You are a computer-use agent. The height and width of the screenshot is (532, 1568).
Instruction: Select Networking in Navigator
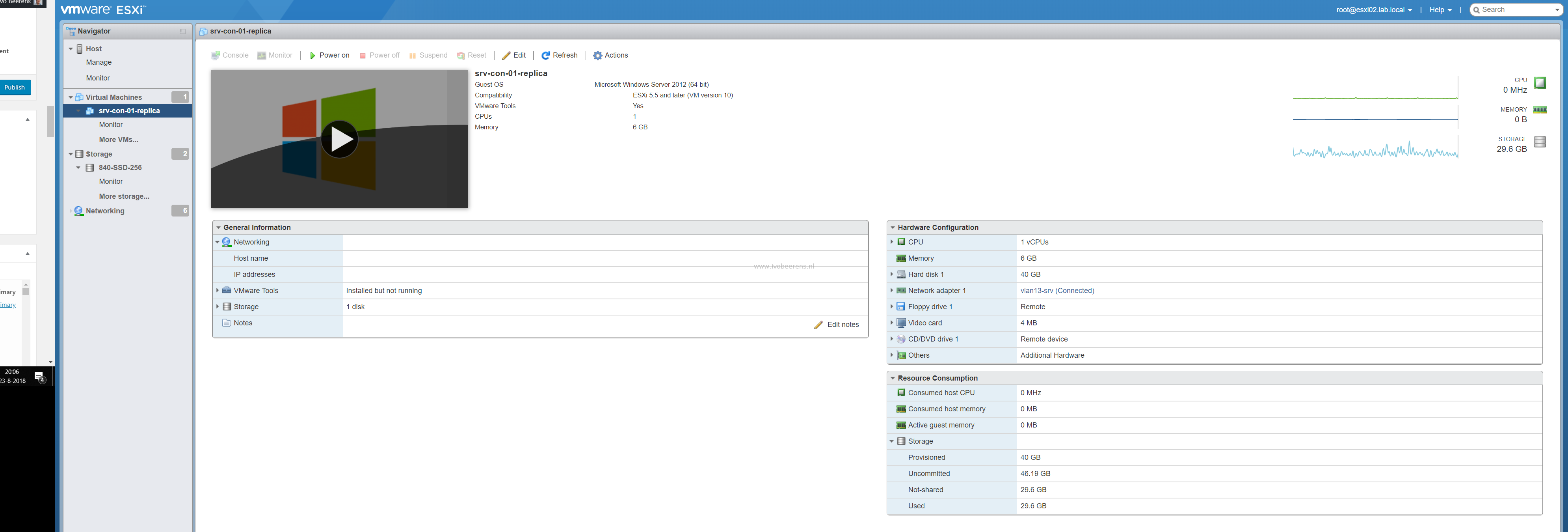coord(105,211)
